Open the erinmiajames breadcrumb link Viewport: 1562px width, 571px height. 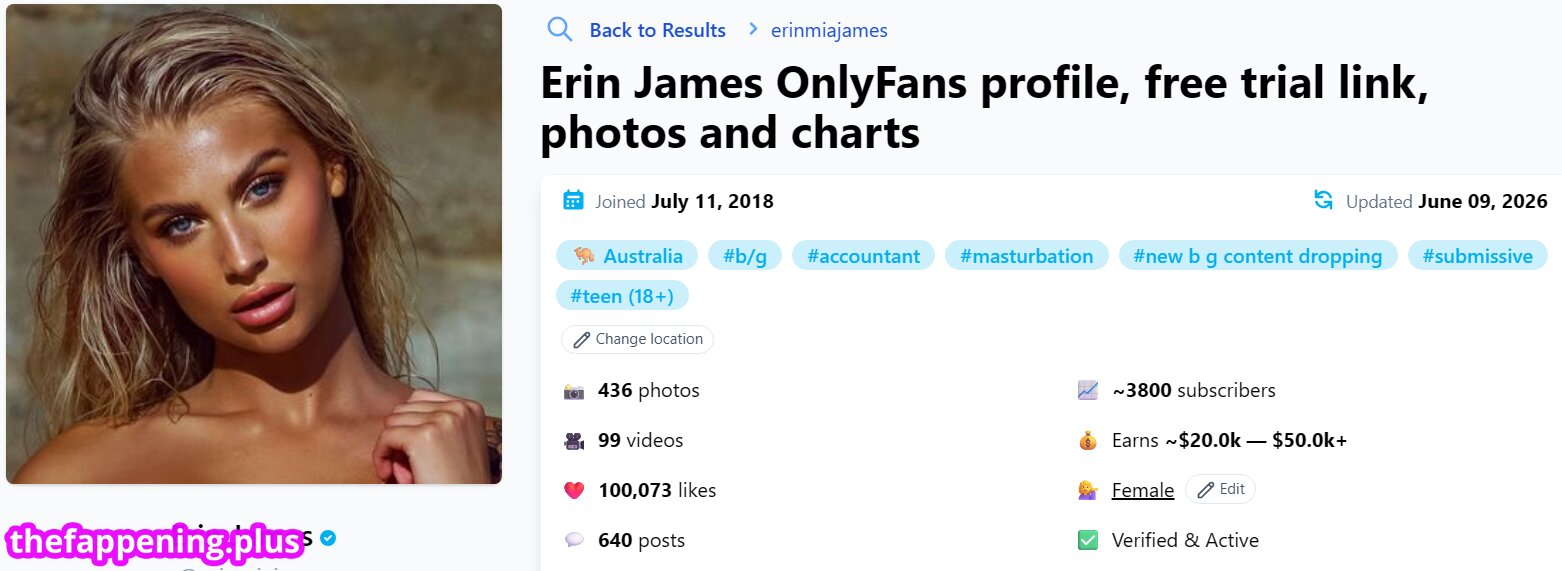click(829, 30)
